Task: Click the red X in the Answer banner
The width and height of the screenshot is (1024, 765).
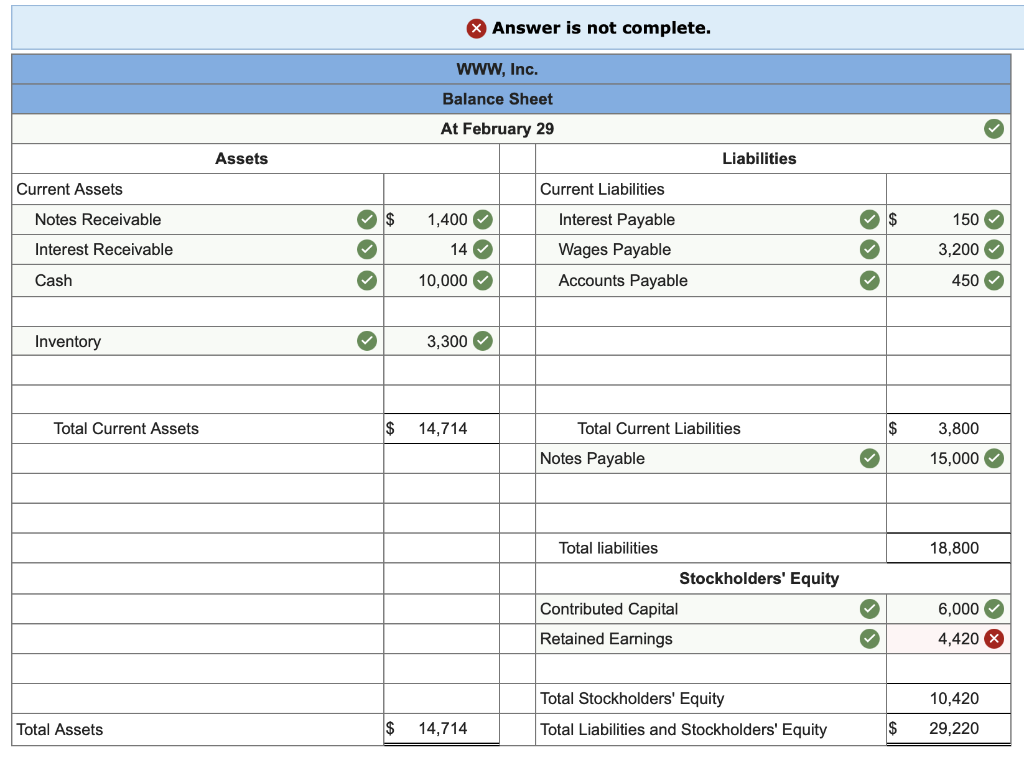Action: tap(477, 27)
